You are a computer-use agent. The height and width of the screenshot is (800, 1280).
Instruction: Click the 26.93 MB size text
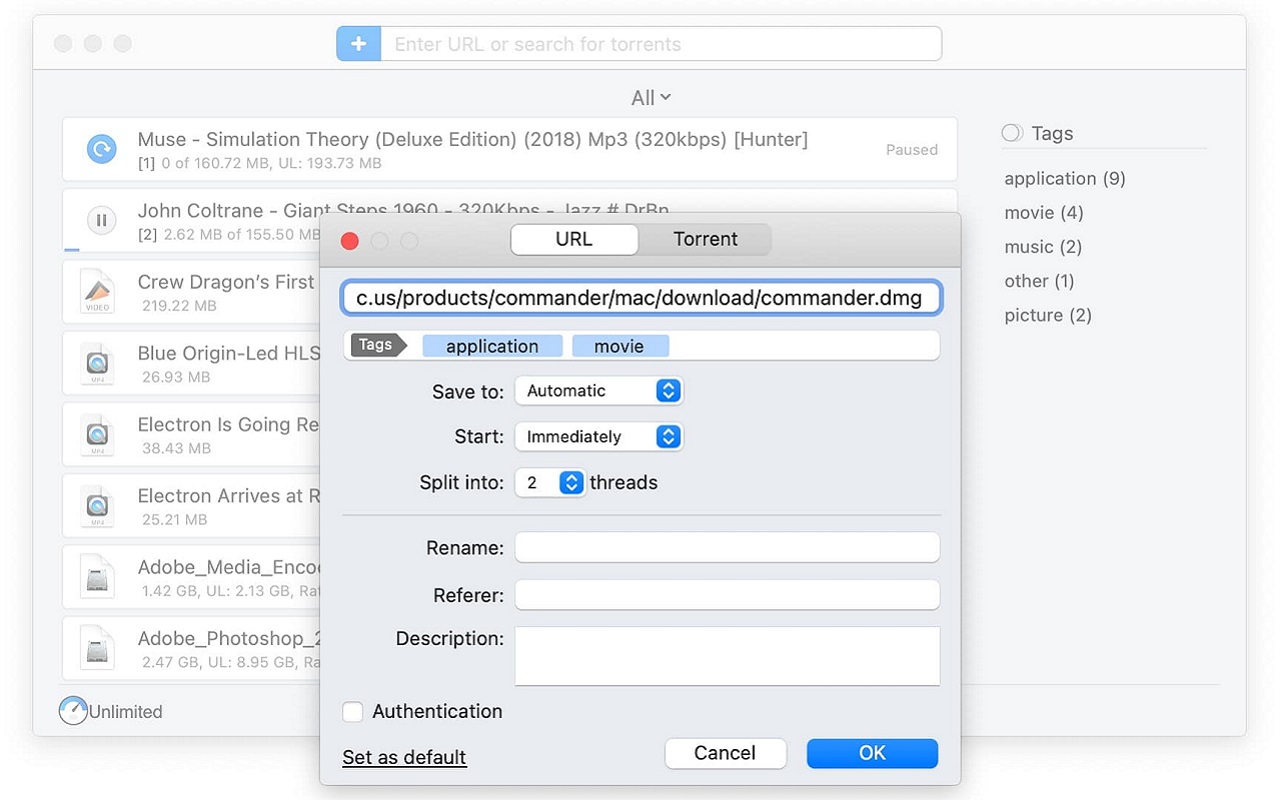pos(176,377)
